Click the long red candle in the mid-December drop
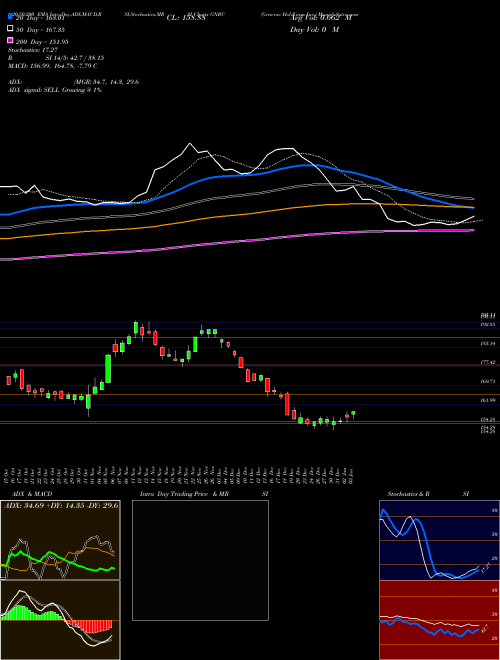The height and width of the screenshot is (660, 500). [287, 404]
